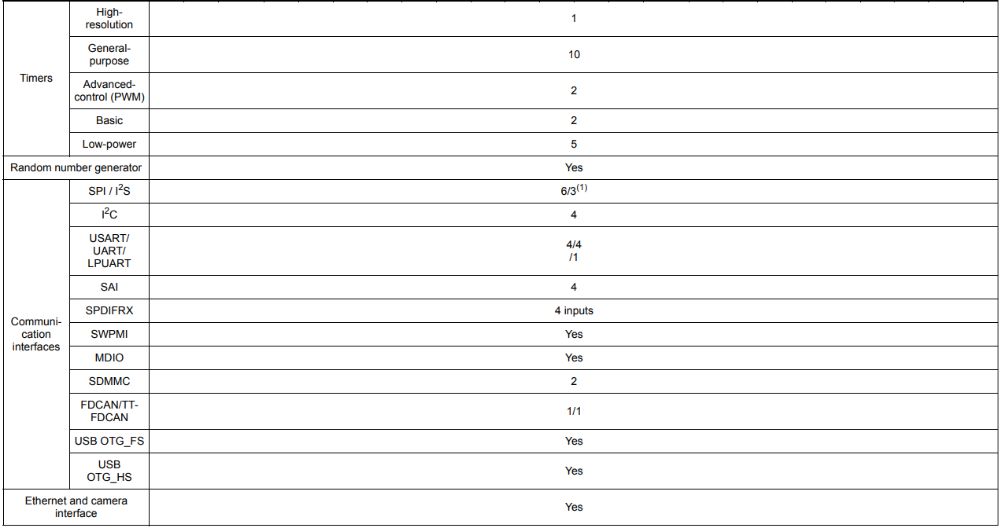Click the SWPMI label cell
The width and height of the screenshot is (1000, 528).
109,334
